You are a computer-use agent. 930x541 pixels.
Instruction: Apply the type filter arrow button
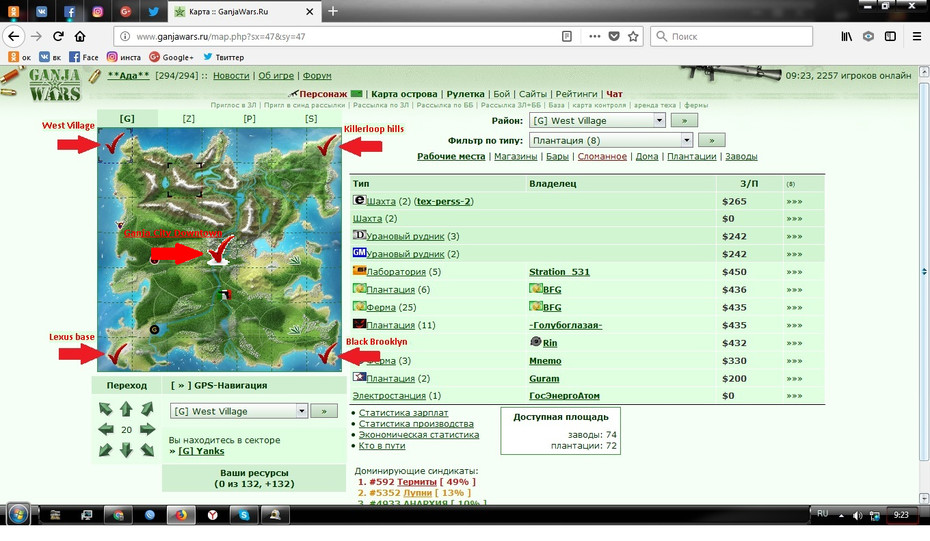pos(712,140)
